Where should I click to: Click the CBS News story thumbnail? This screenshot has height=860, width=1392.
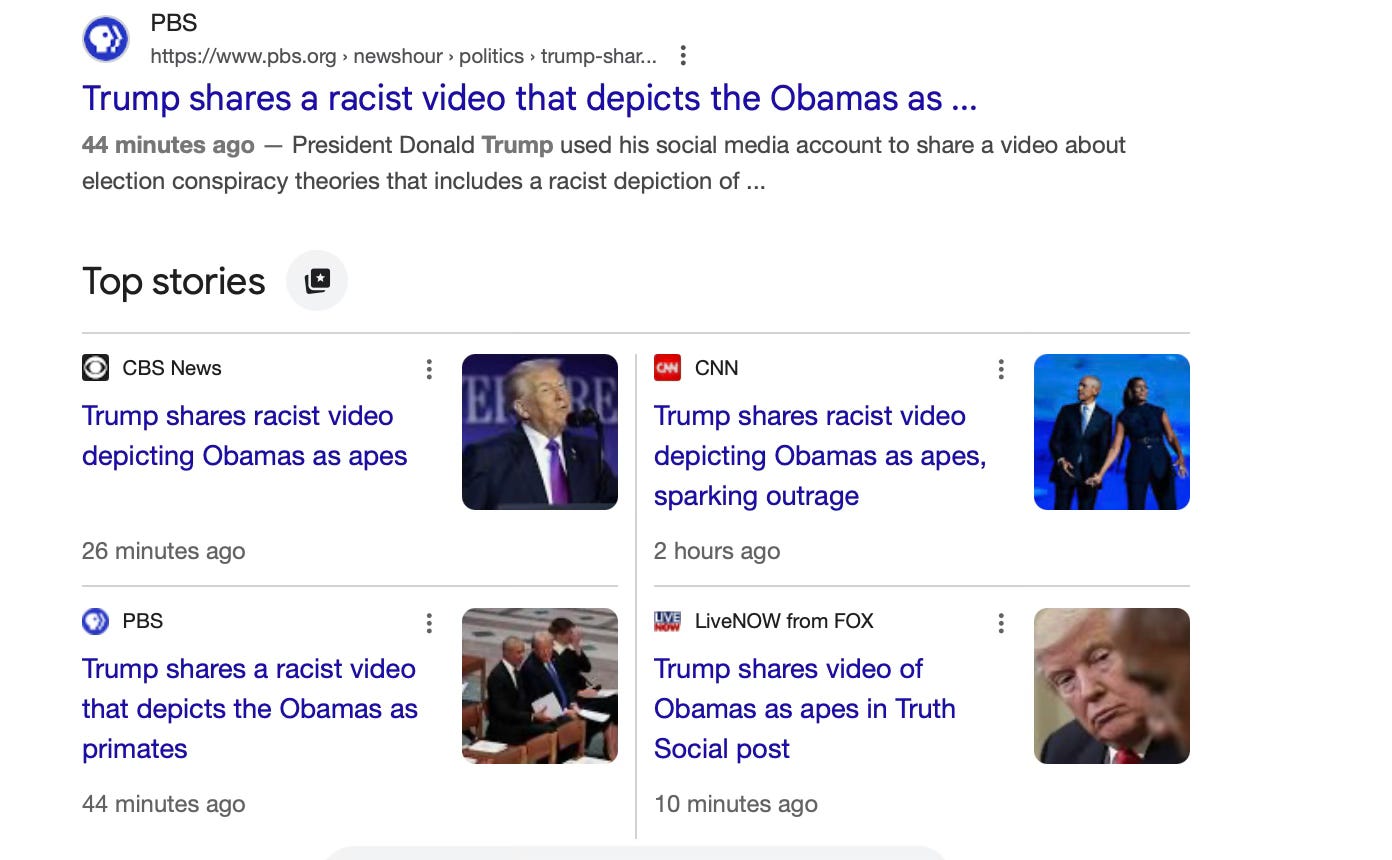540,432
